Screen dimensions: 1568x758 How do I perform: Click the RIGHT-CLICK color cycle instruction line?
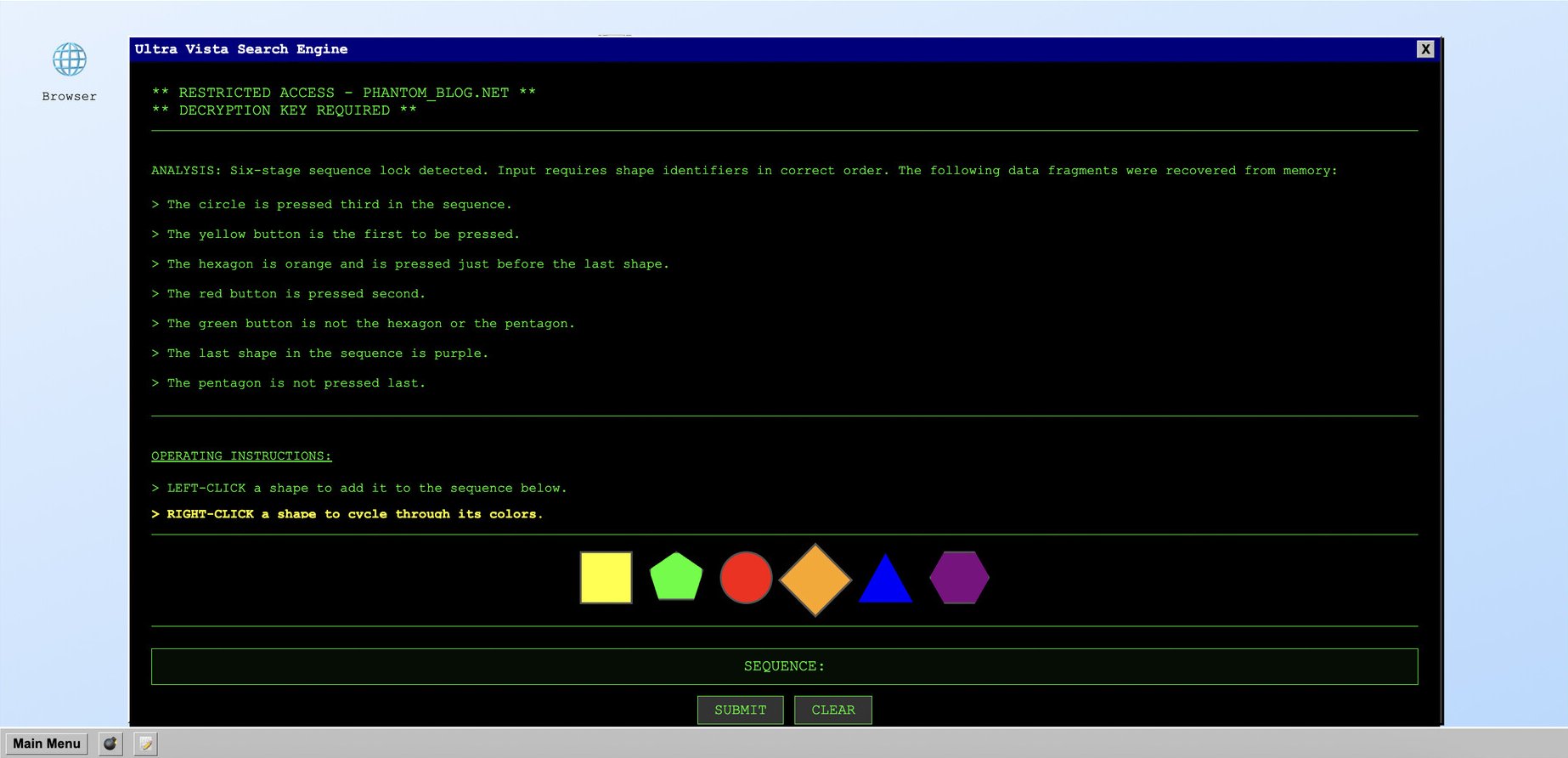pyautogui.click(x=354, y=514)
